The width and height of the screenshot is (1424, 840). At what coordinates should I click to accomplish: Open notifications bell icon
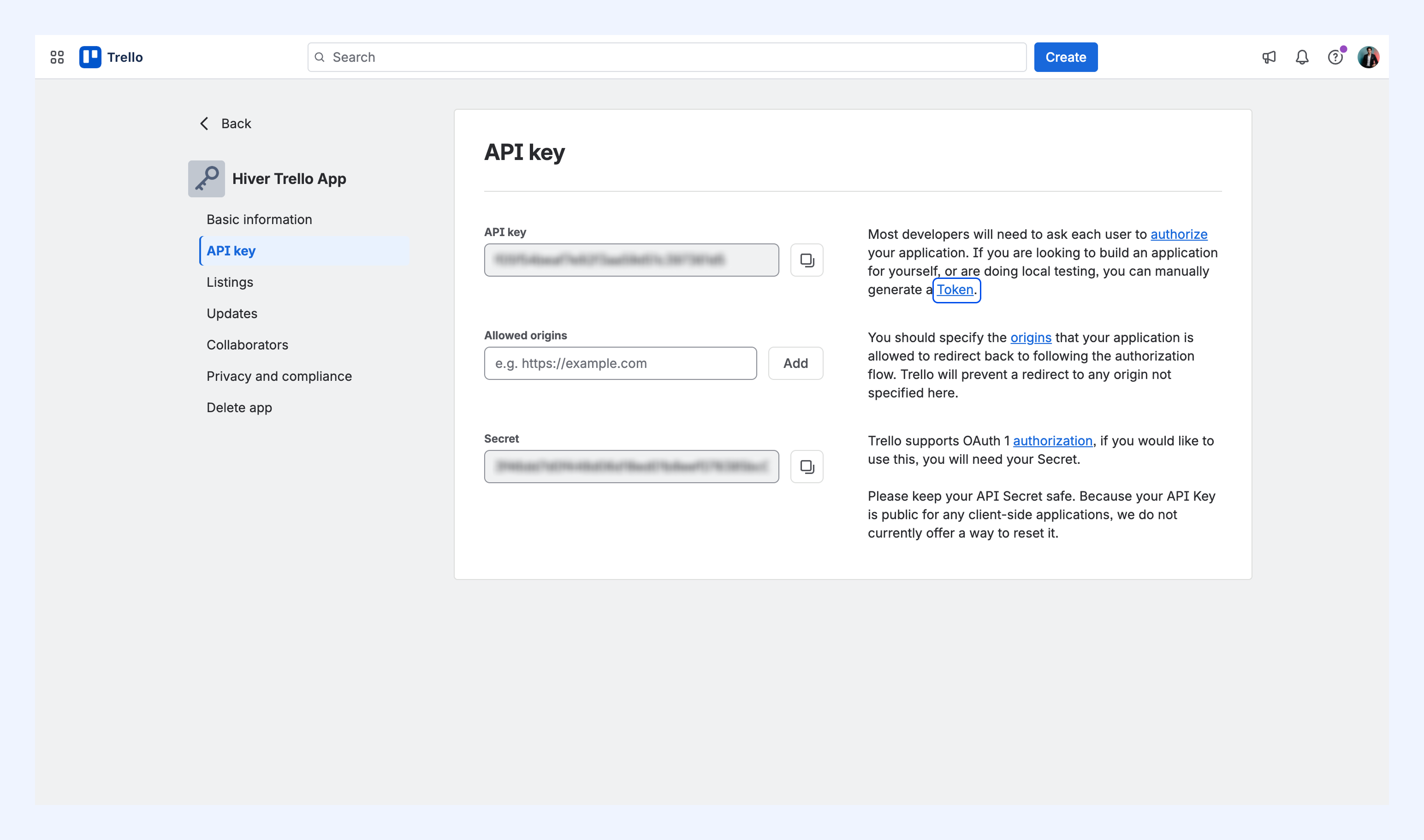(1302, 57)
